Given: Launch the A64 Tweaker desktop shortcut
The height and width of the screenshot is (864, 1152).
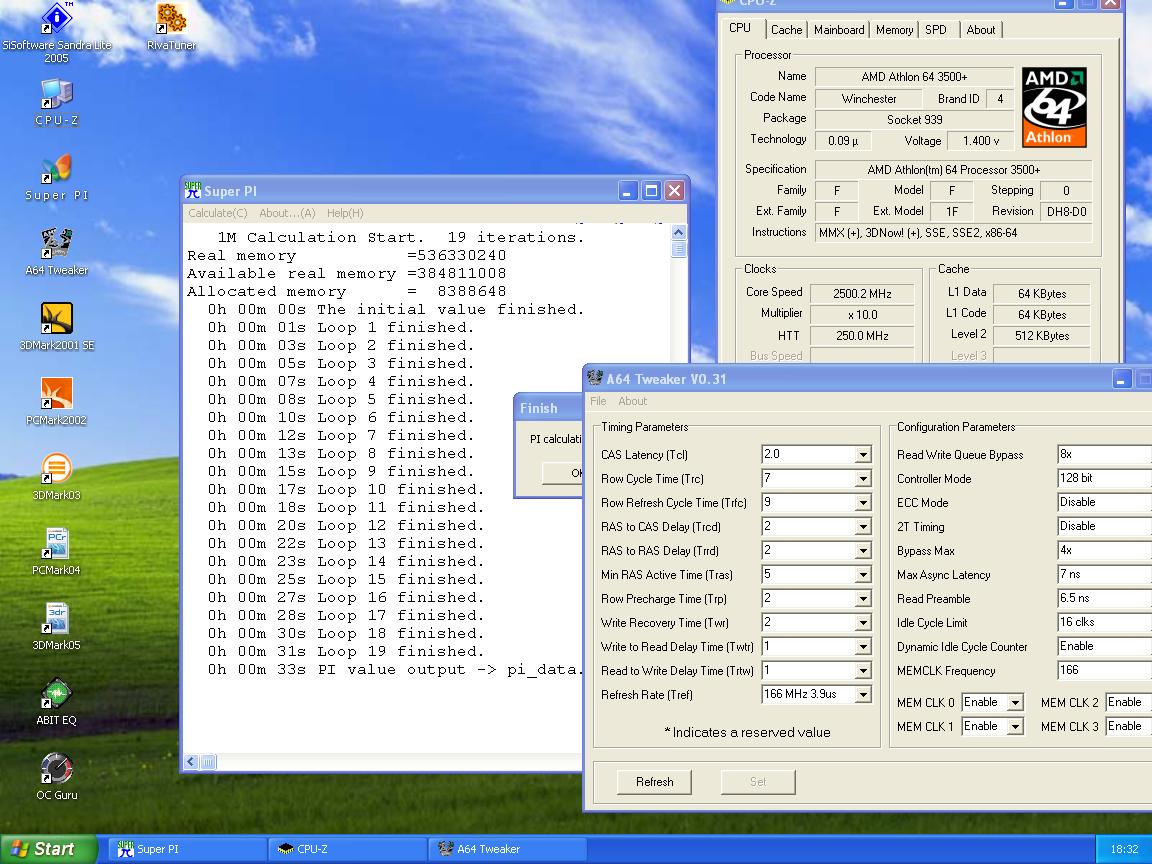Looking at the screenshot, I should click(56, 245).
